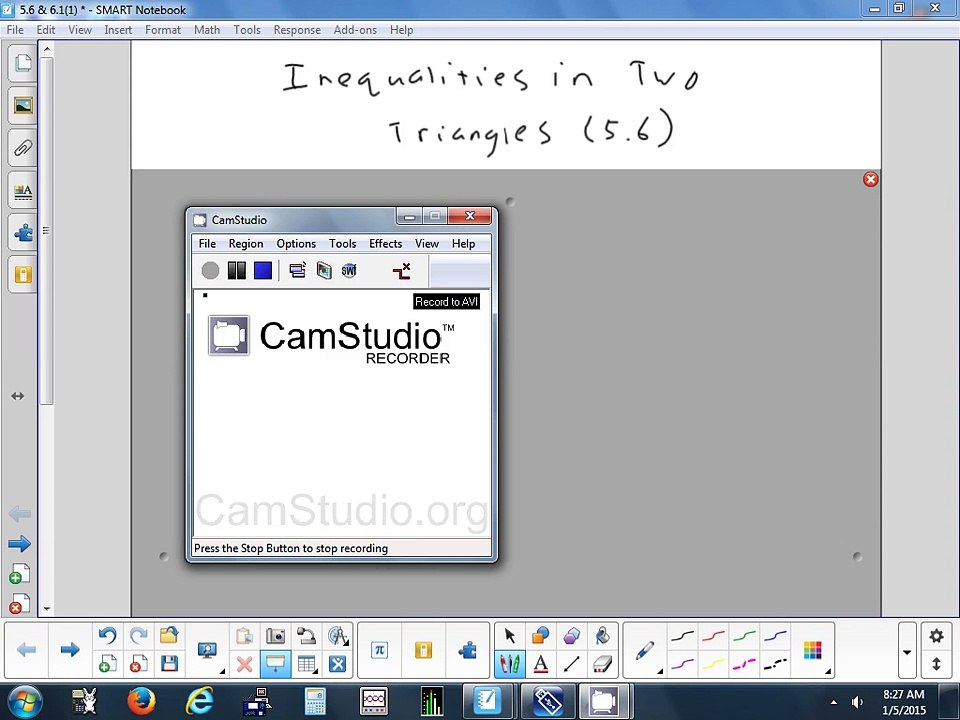This screenshot has width=960, height=720.
Task: Click the red Delete X icon
Action: pos(244,664)
